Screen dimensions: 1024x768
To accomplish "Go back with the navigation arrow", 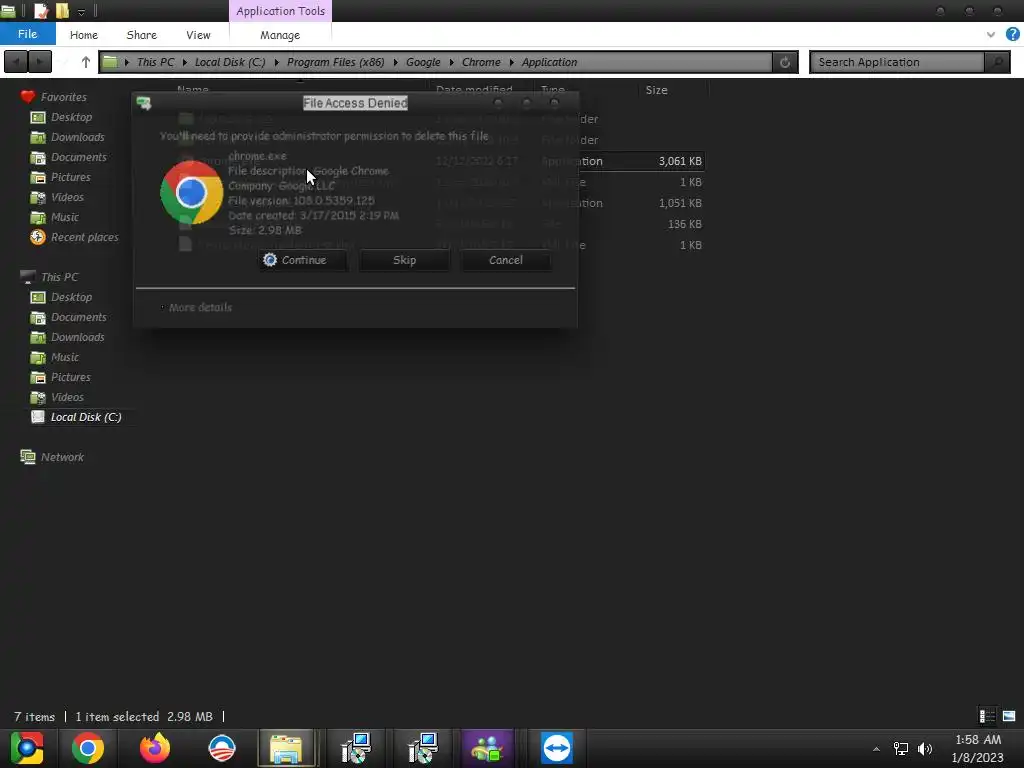I will tap(16, 62).
